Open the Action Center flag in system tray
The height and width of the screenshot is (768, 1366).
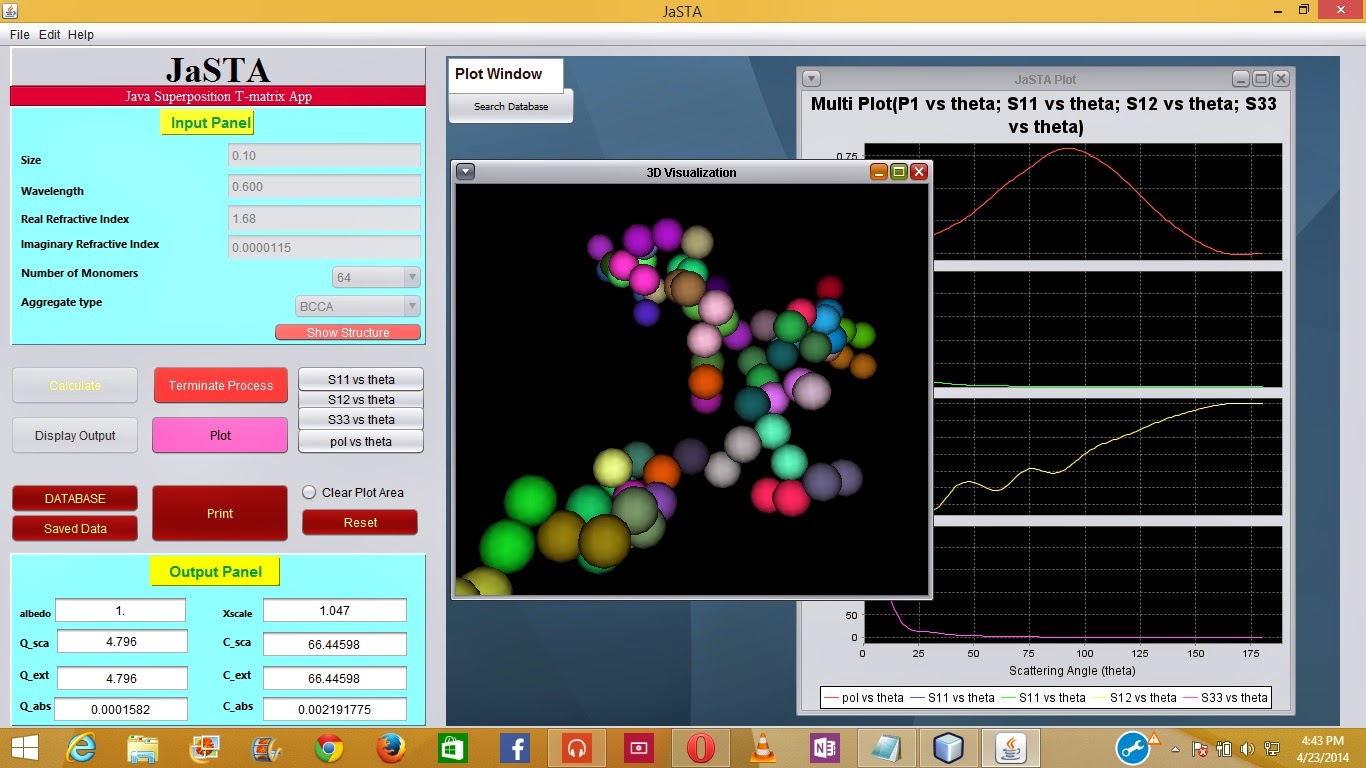(x=1199, y=748)
